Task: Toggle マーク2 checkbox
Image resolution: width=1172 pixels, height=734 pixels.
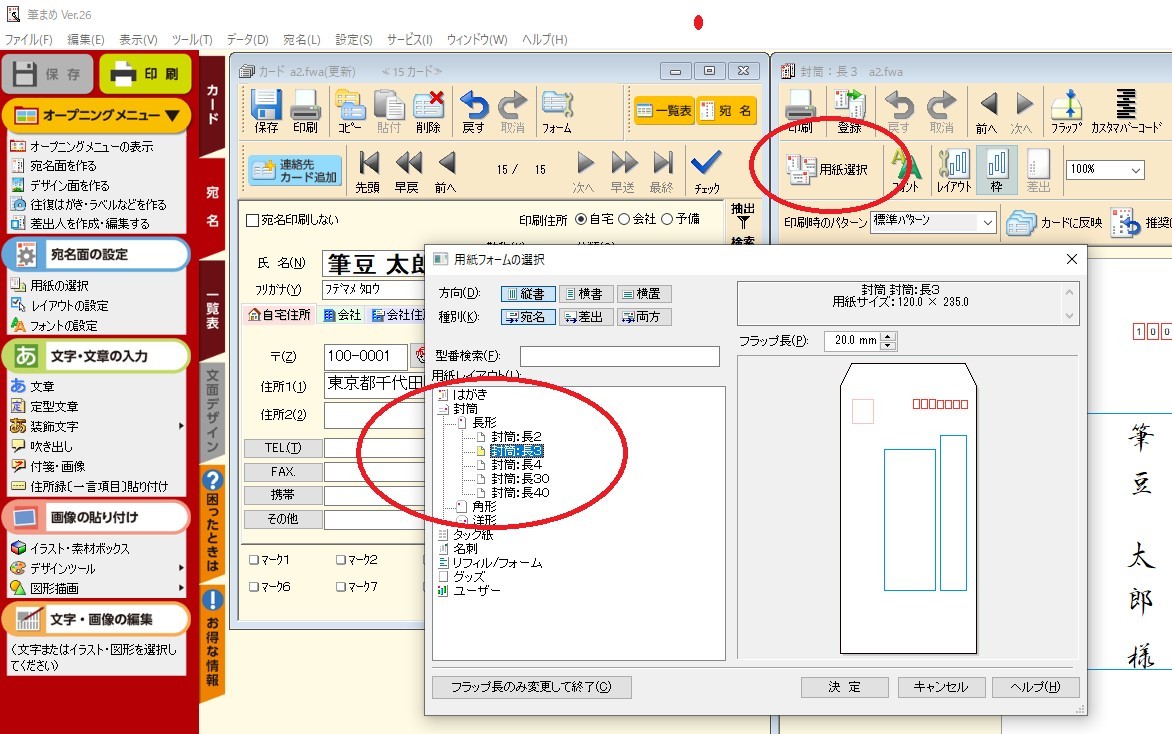Action: pos(341,560)
